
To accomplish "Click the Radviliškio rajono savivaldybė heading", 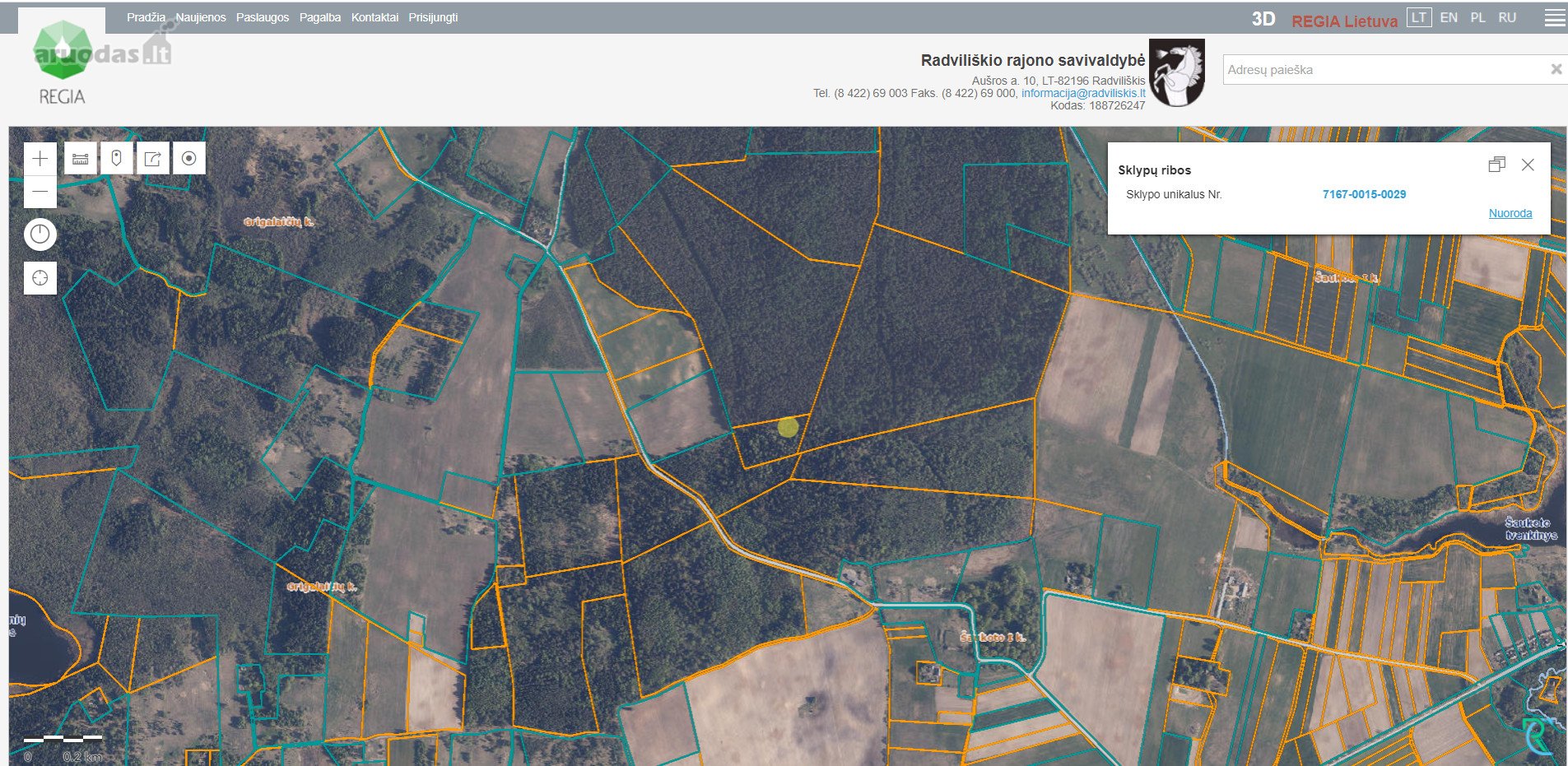I will click(x=1033, y=60).
